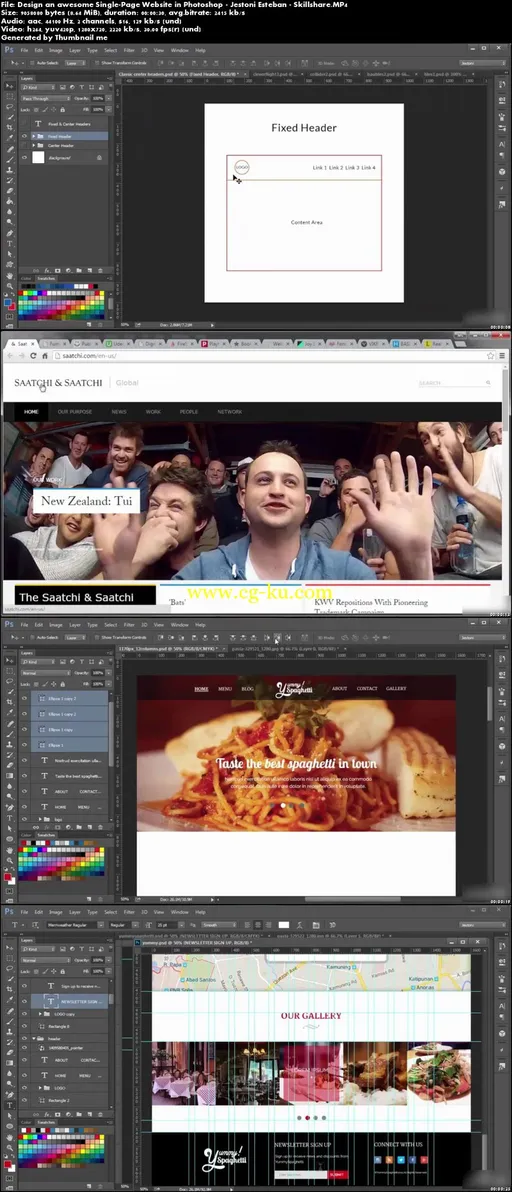The image size is (512, 1192).
Task: Switch to Swatches tab in Fixed Header window
Action: [47, 278]
